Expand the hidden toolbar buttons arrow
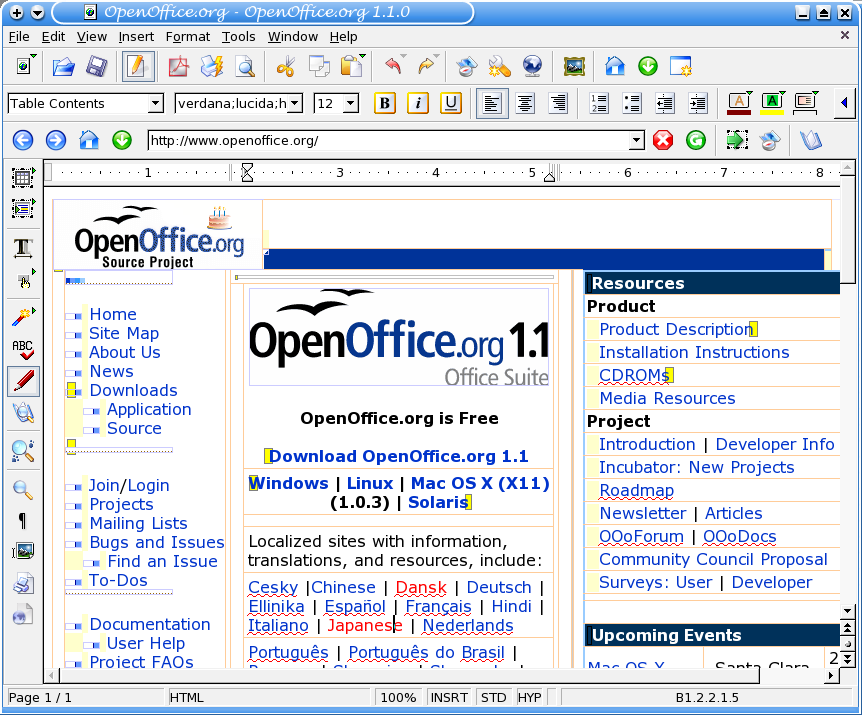Screen dimensions: 862x715 pos(844,103)
